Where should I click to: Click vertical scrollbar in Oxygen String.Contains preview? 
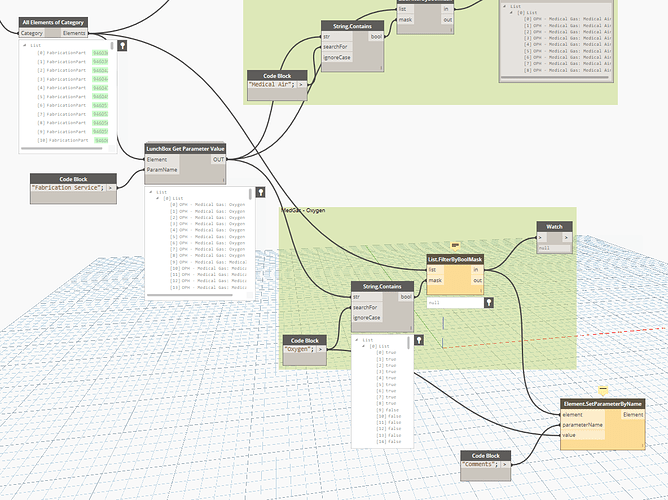[x=409, y=343]
